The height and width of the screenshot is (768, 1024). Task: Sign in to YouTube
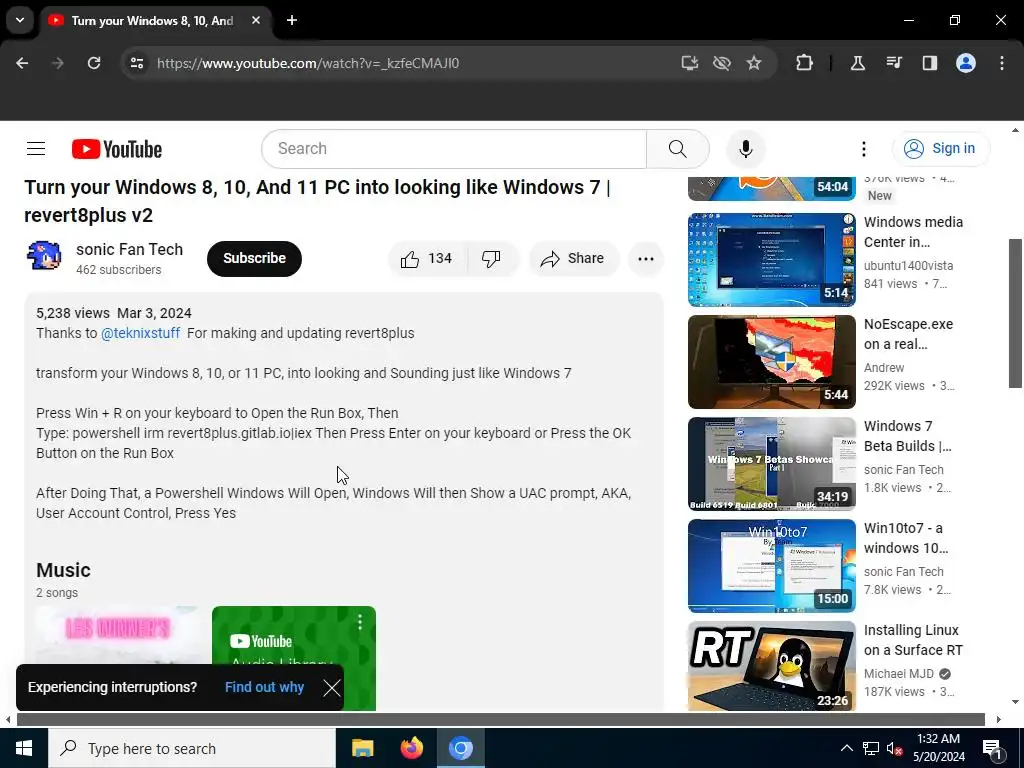click(940, 149)
